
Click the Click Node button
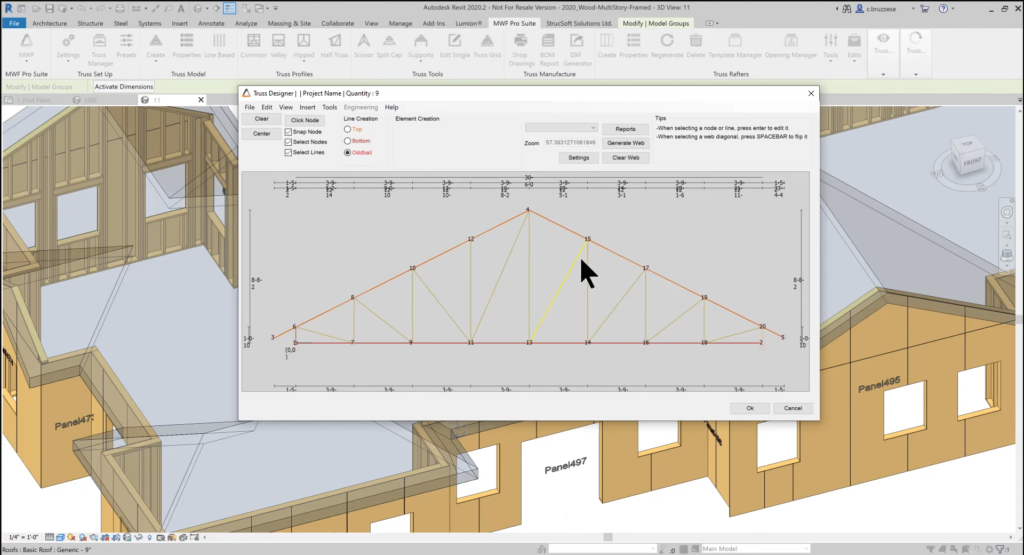(x=305, y=120)
